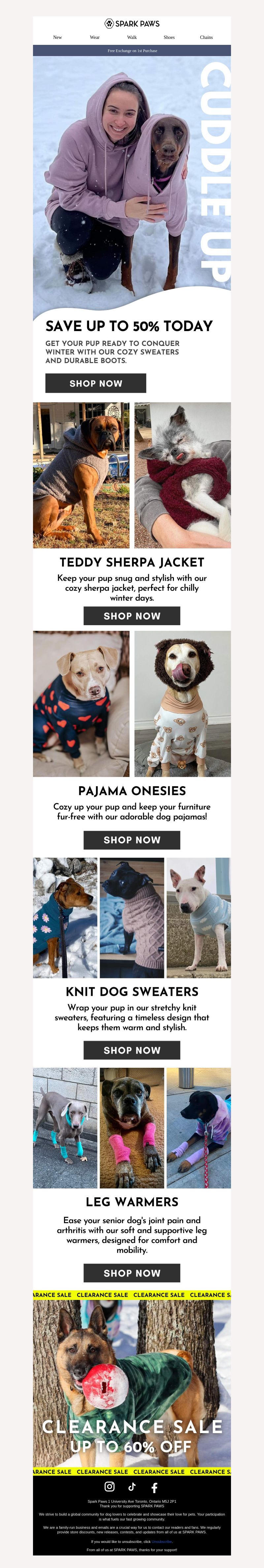Click the dog in heart pajamas photo
264x1568 pixels.
(x=81, y=704)
